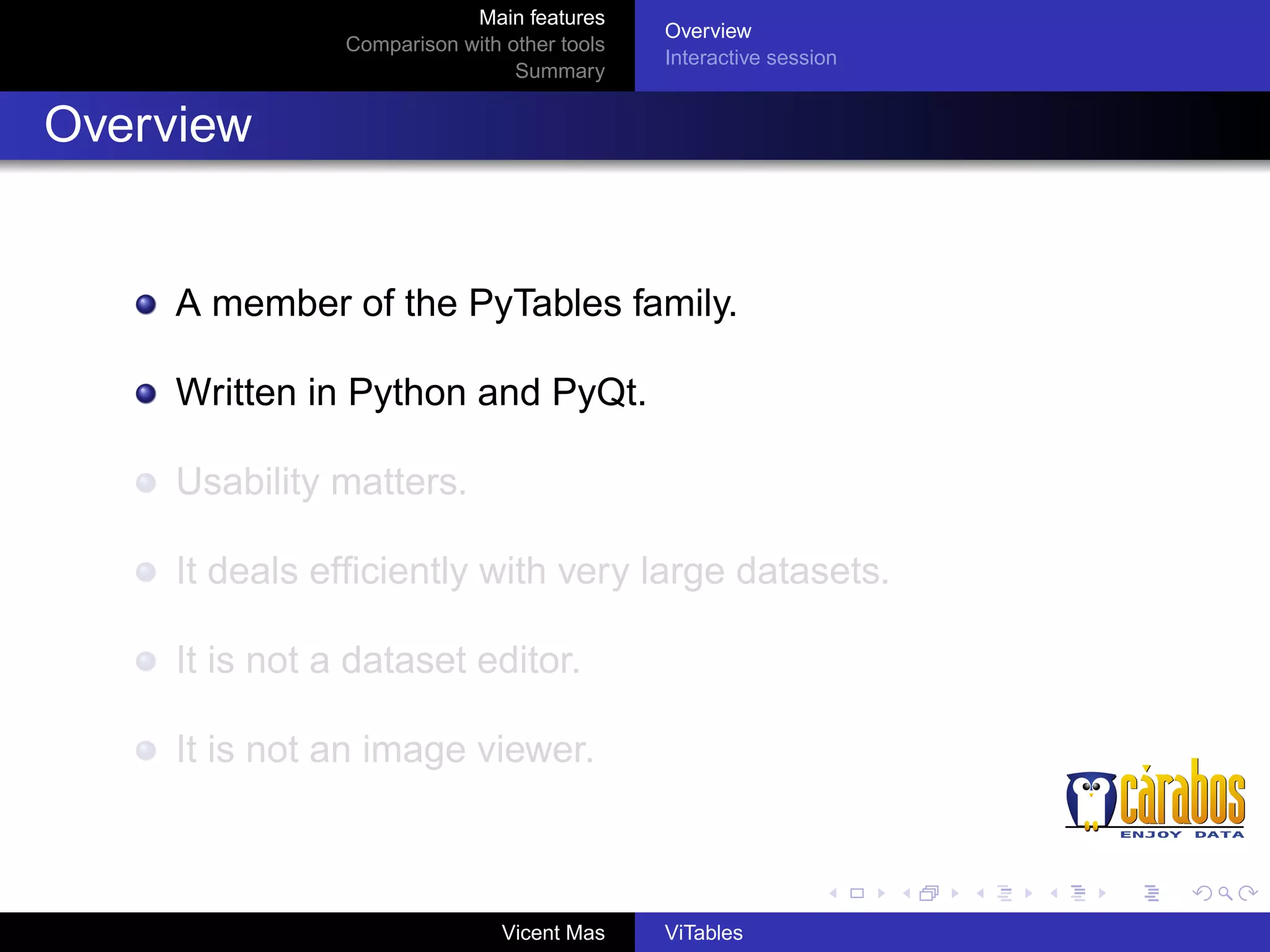
Task: Click the large Overview slide title
Action: pyautogui.click(x=148, y=125)
